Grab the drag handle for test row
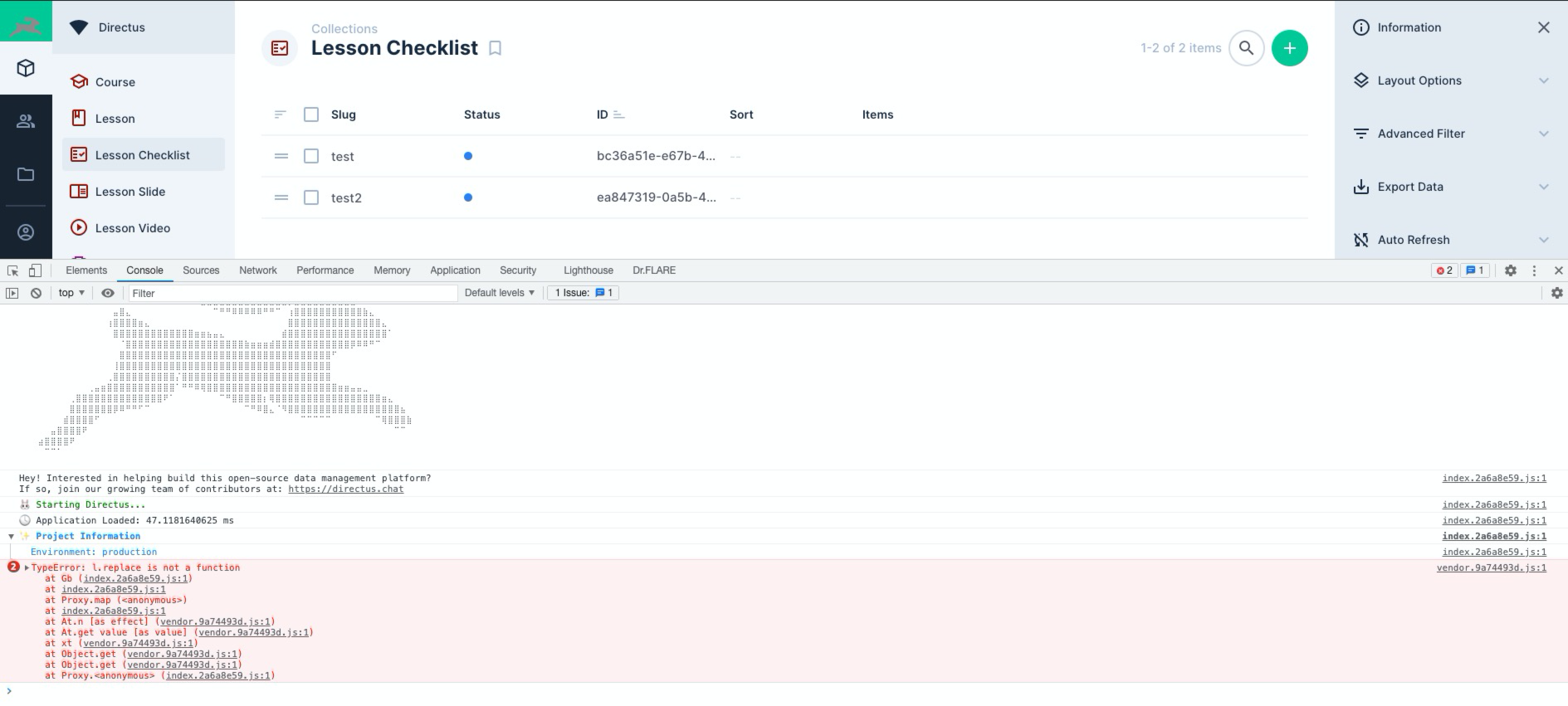The height and width of the screenshot is (706, 1568). click(281, 156)
